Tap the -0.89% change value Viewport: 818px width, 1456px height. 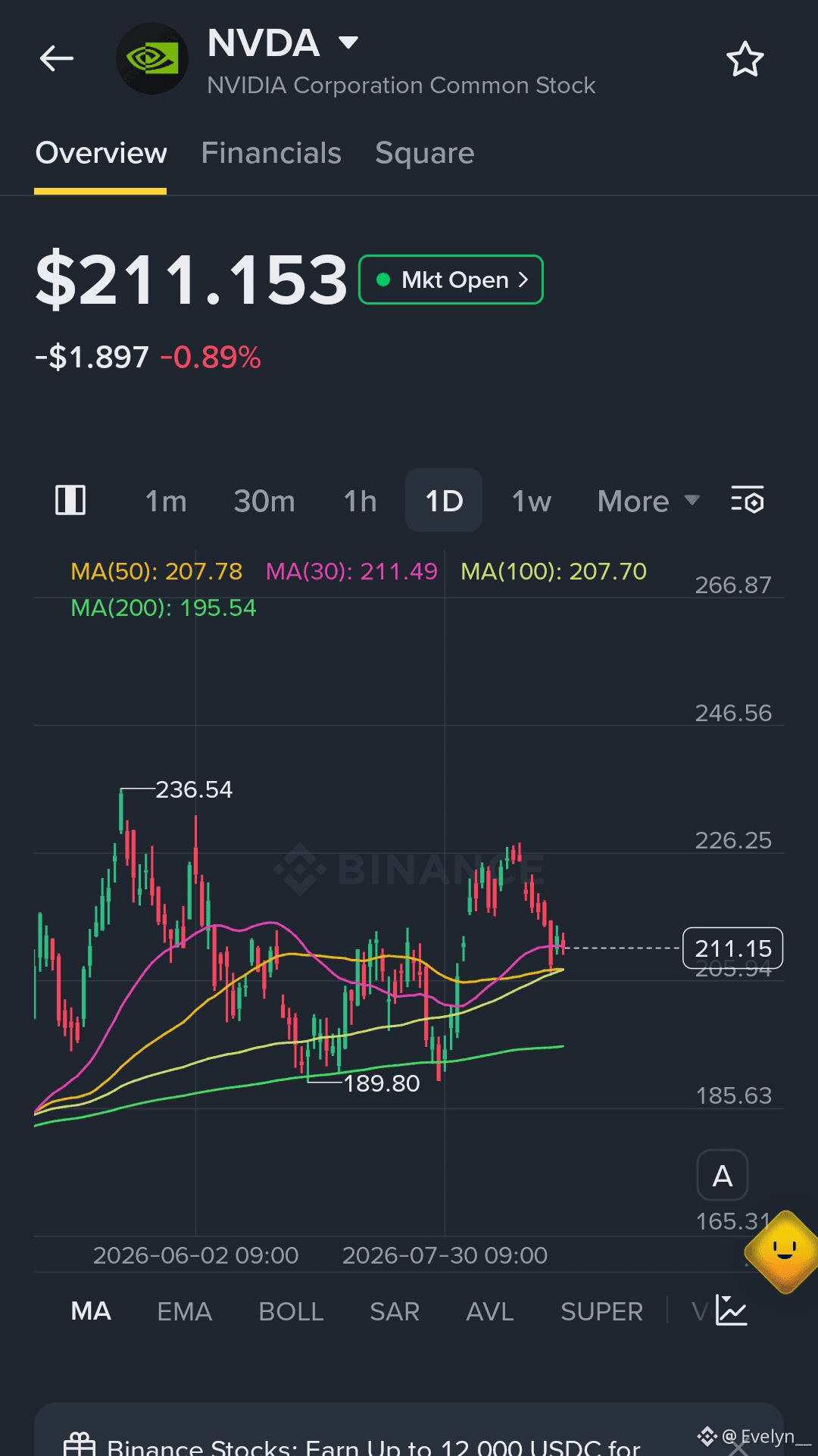(211, 358)
